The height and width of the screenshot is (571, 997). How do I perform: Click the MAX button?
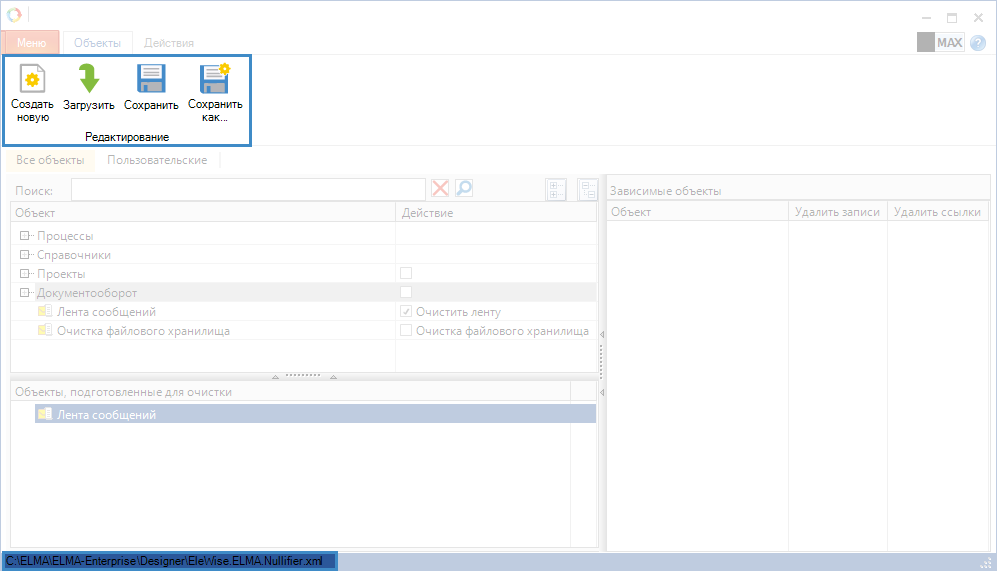point(941,43)
